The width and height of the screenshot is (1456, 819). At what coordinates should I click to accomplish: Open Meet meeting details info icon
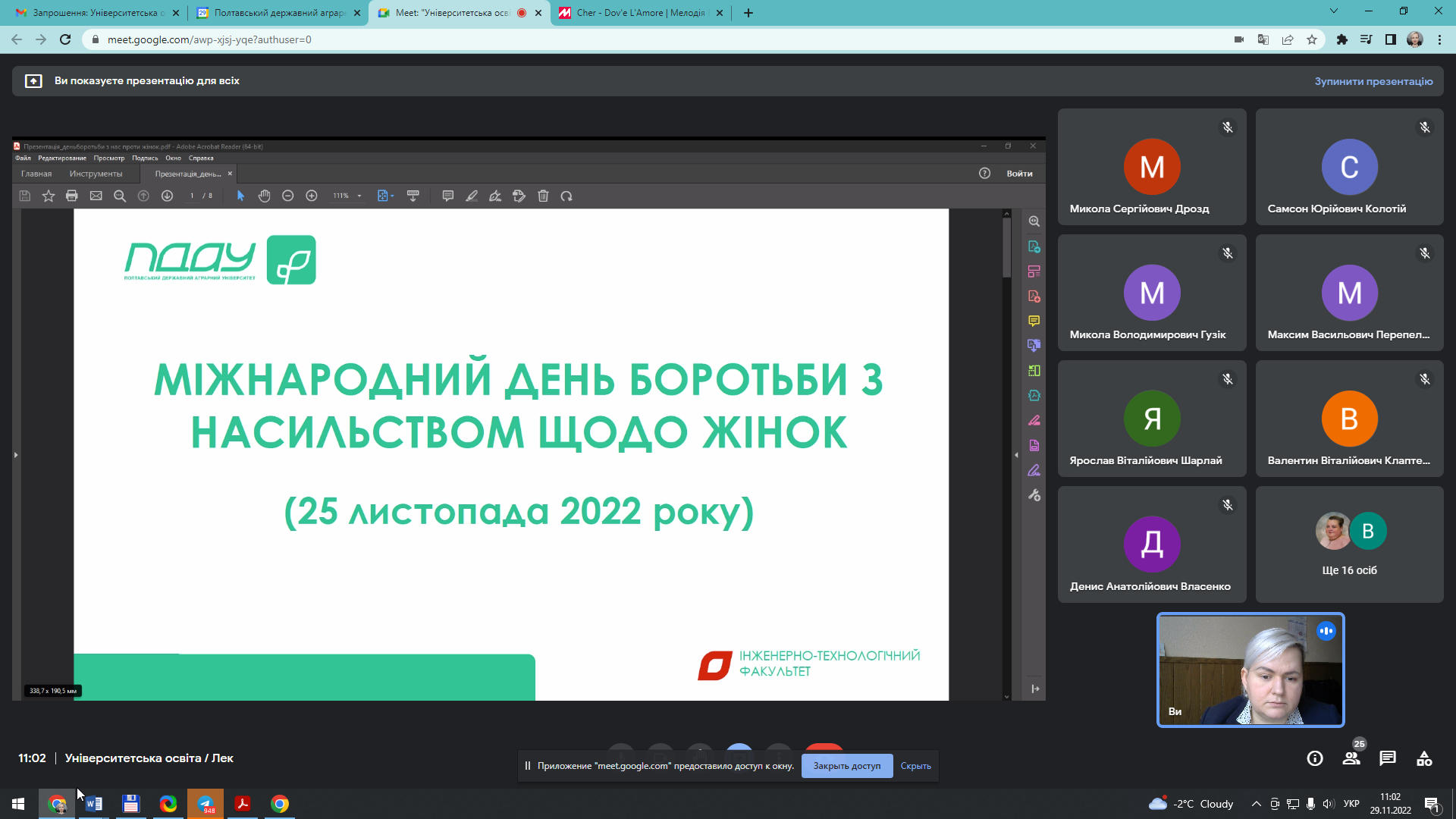pos(1315,758)
